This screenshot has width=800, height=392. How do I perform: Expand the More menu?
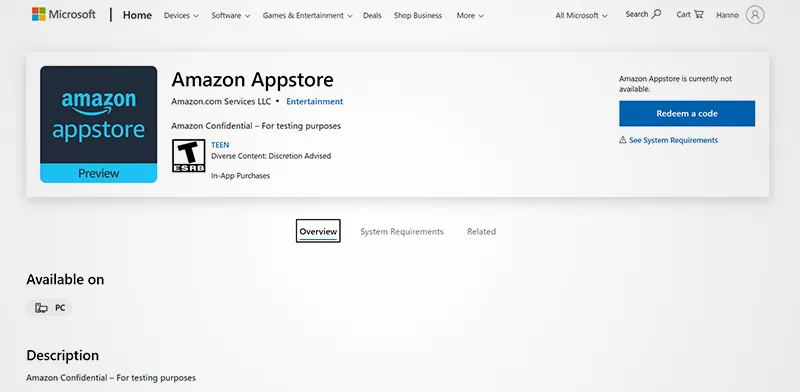pos(470,15)
